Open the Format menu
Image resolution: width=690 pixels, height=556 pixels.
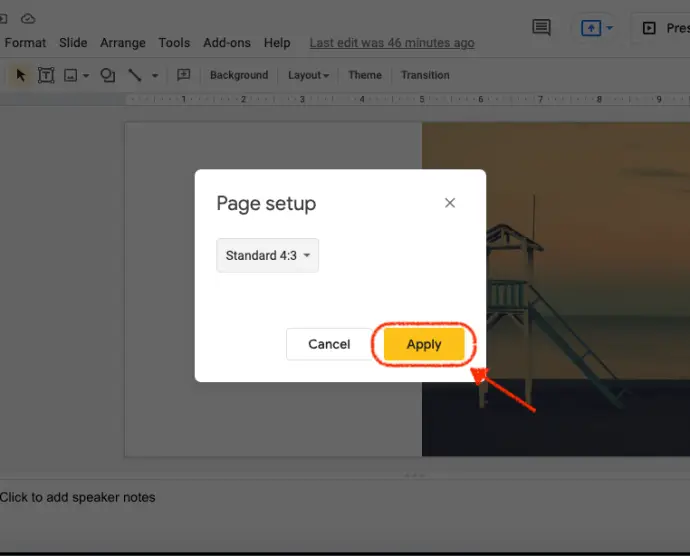[25, 43]
